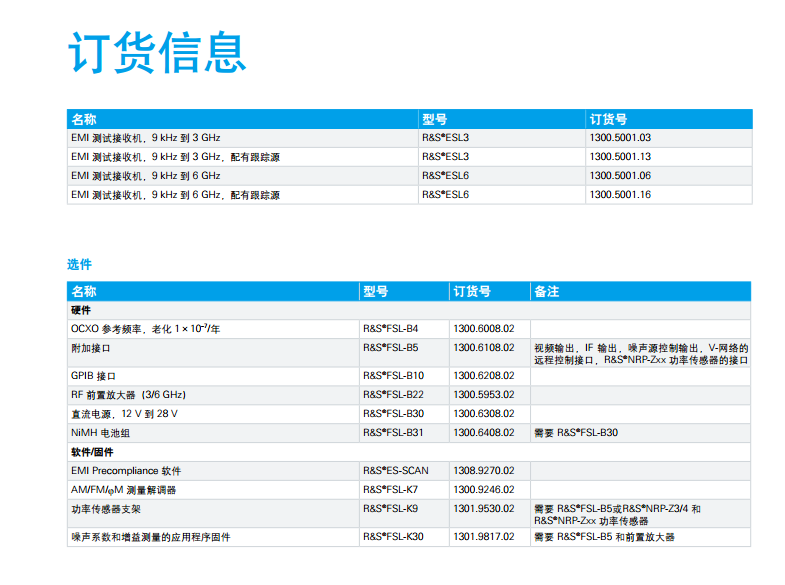Screen dimensions: 785x585
Task: Select order number 1301.9817.02
Action: click(x=484, y=537)
